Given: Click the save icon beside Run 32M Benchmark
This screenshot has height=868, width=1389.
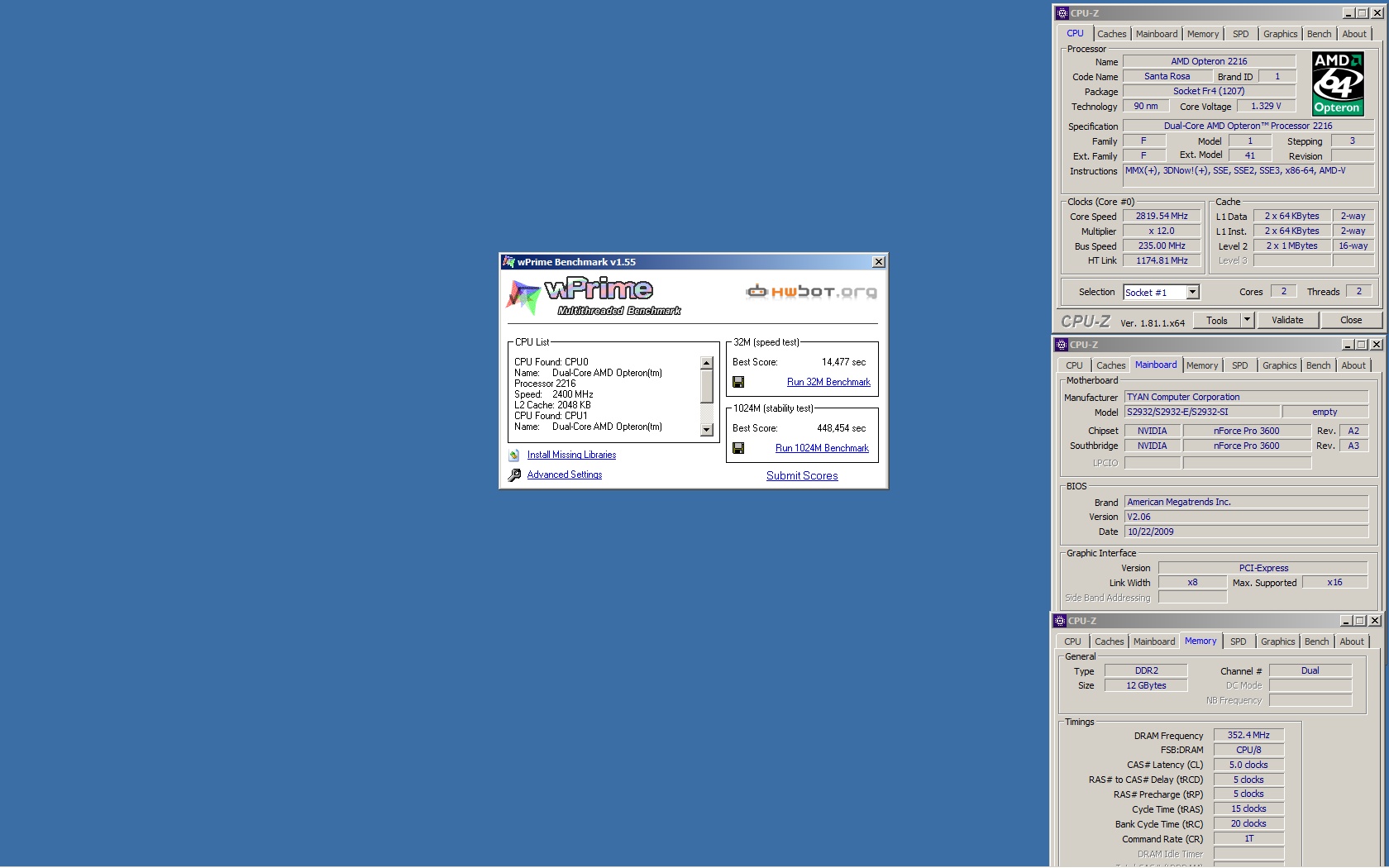Looking at the screenshot, I should click(x=738, y=382).
